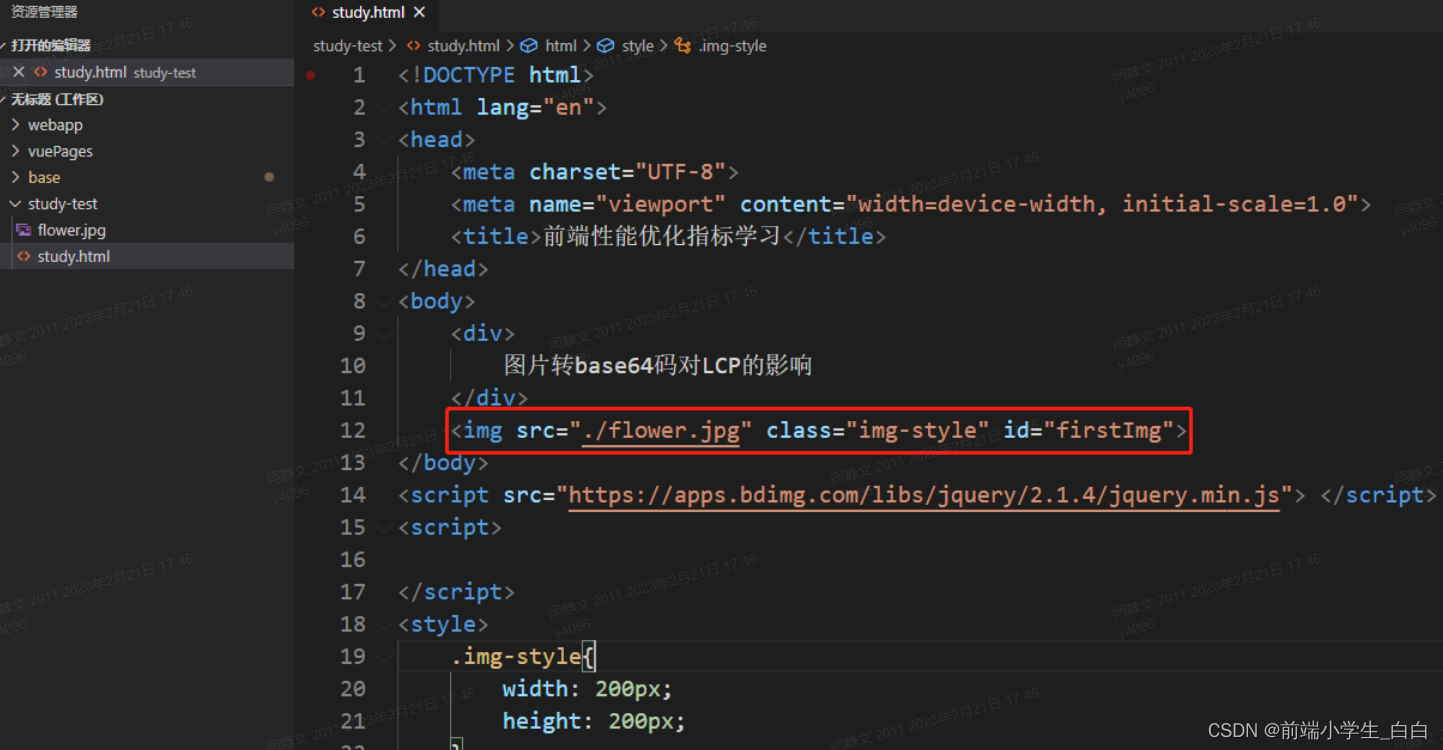Screen dimensions: 1443x750
Task: Open flower.jpg in the explorer
Action: [x=147, y=230]
